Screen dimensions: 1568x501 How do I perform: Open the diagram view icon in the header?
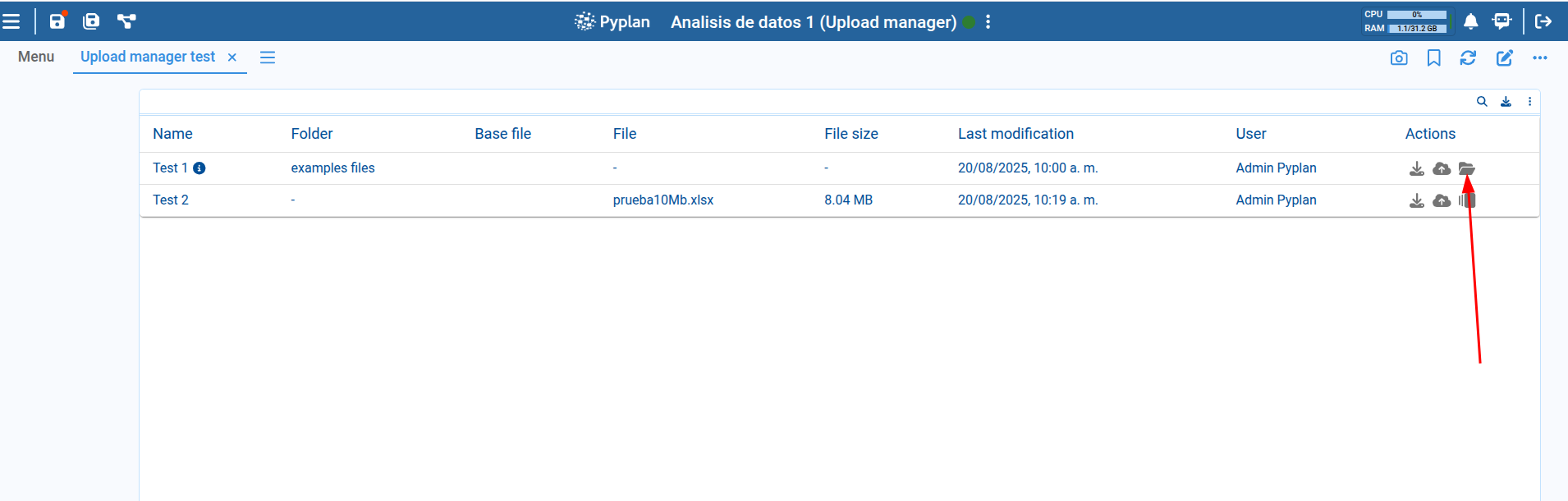[126, 21]
